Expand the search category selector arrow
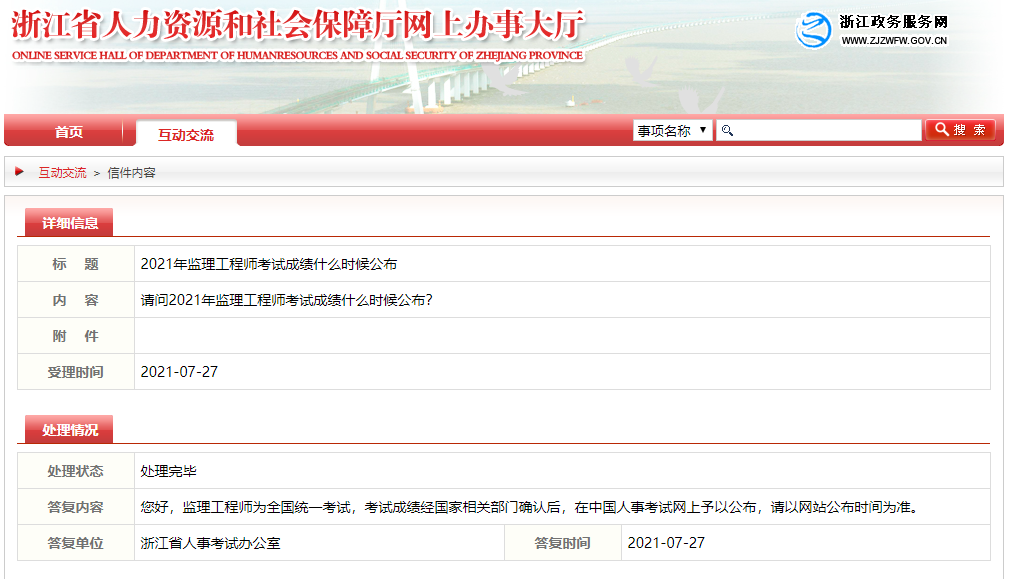 pos(703,130)
